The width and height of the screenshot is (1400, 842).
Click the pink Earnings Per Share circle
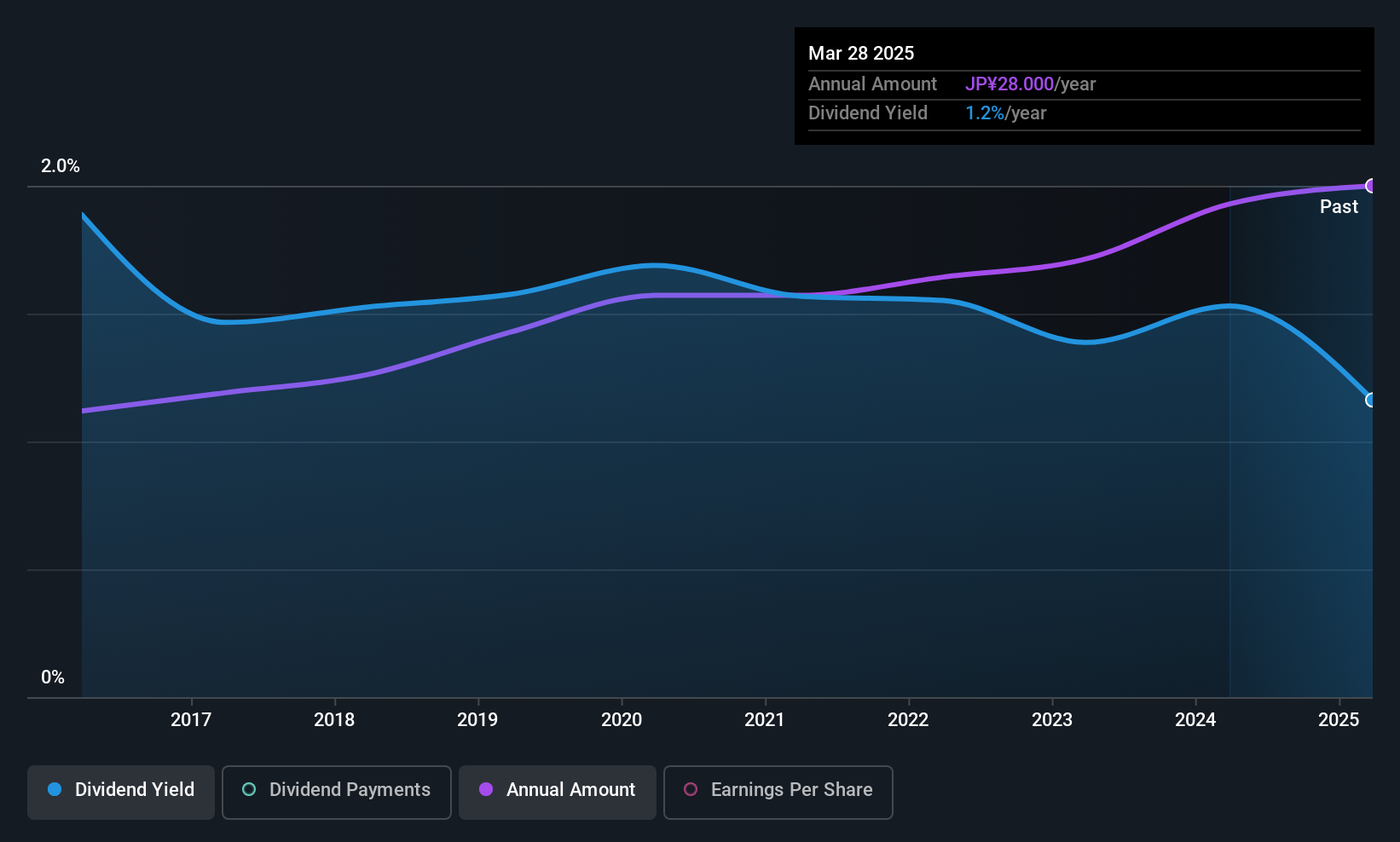(691, 789)
